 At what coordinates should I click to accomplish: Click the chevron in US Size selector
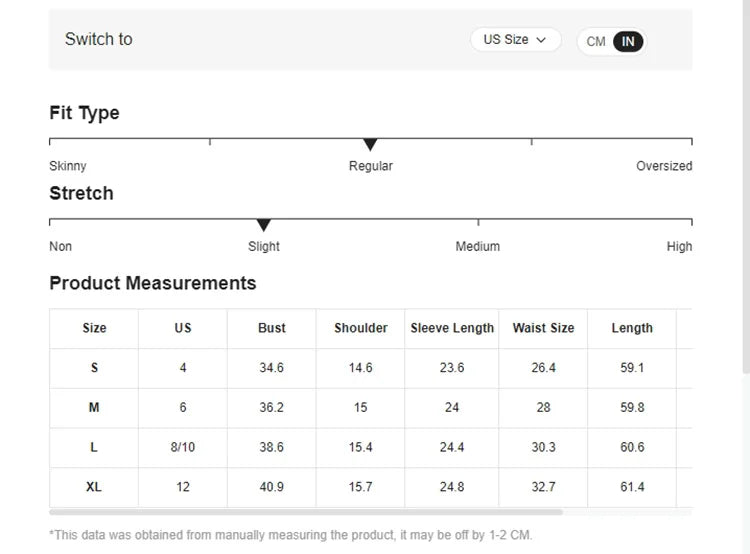542,40
